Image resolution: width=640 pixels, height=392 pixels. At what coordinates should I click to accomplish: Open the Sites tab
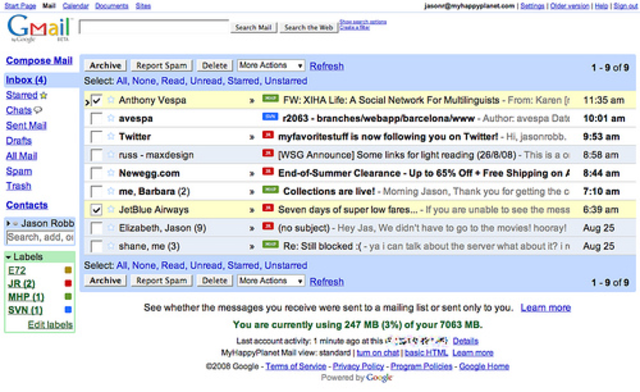[143, 6]
